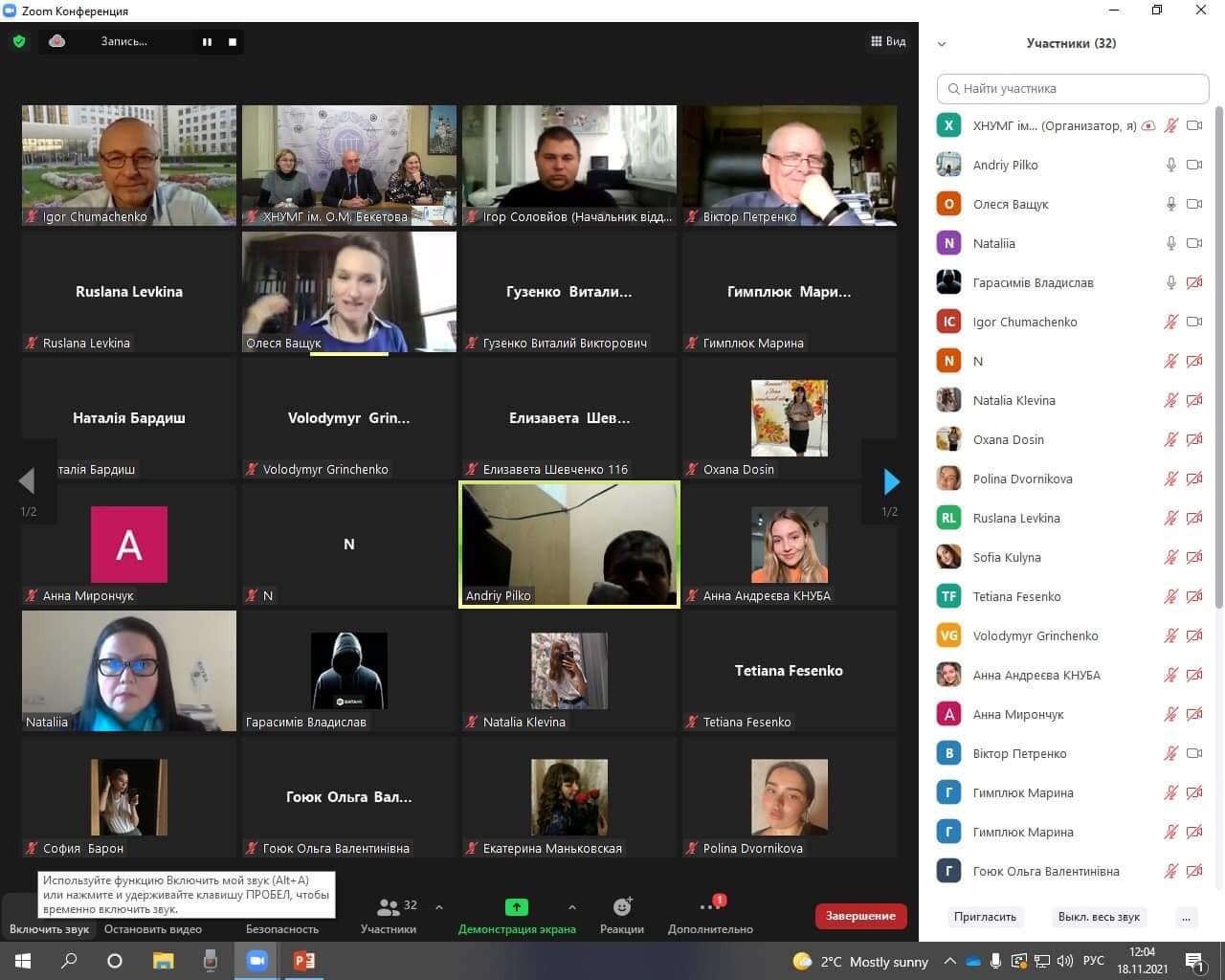Unmute Igor Chumachenko in participant list
This screenshot has height=980, width=1225.
click(1170, 322)
